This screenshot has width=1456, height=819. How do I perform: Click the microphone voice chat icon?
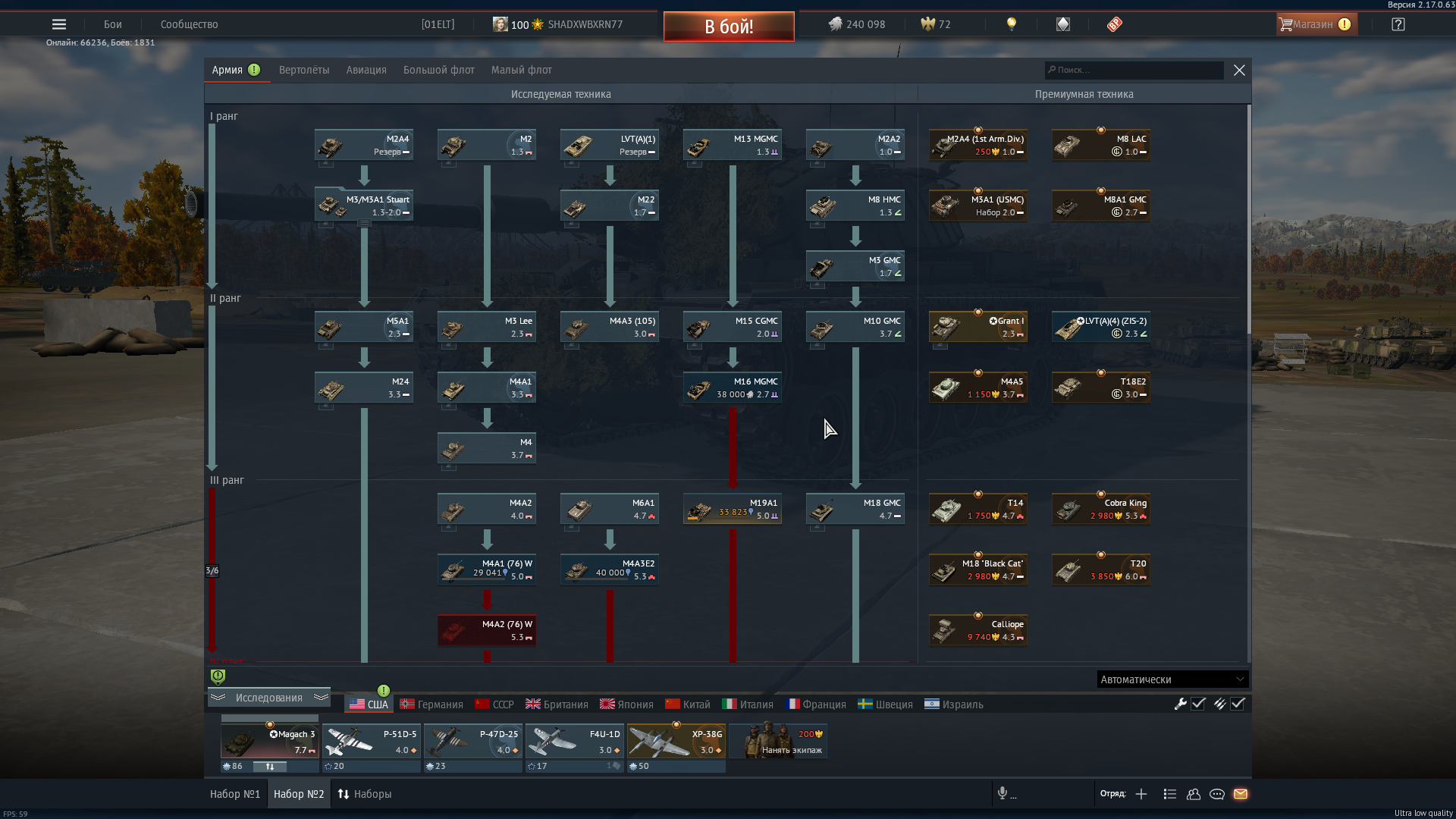pos(1003,793)
